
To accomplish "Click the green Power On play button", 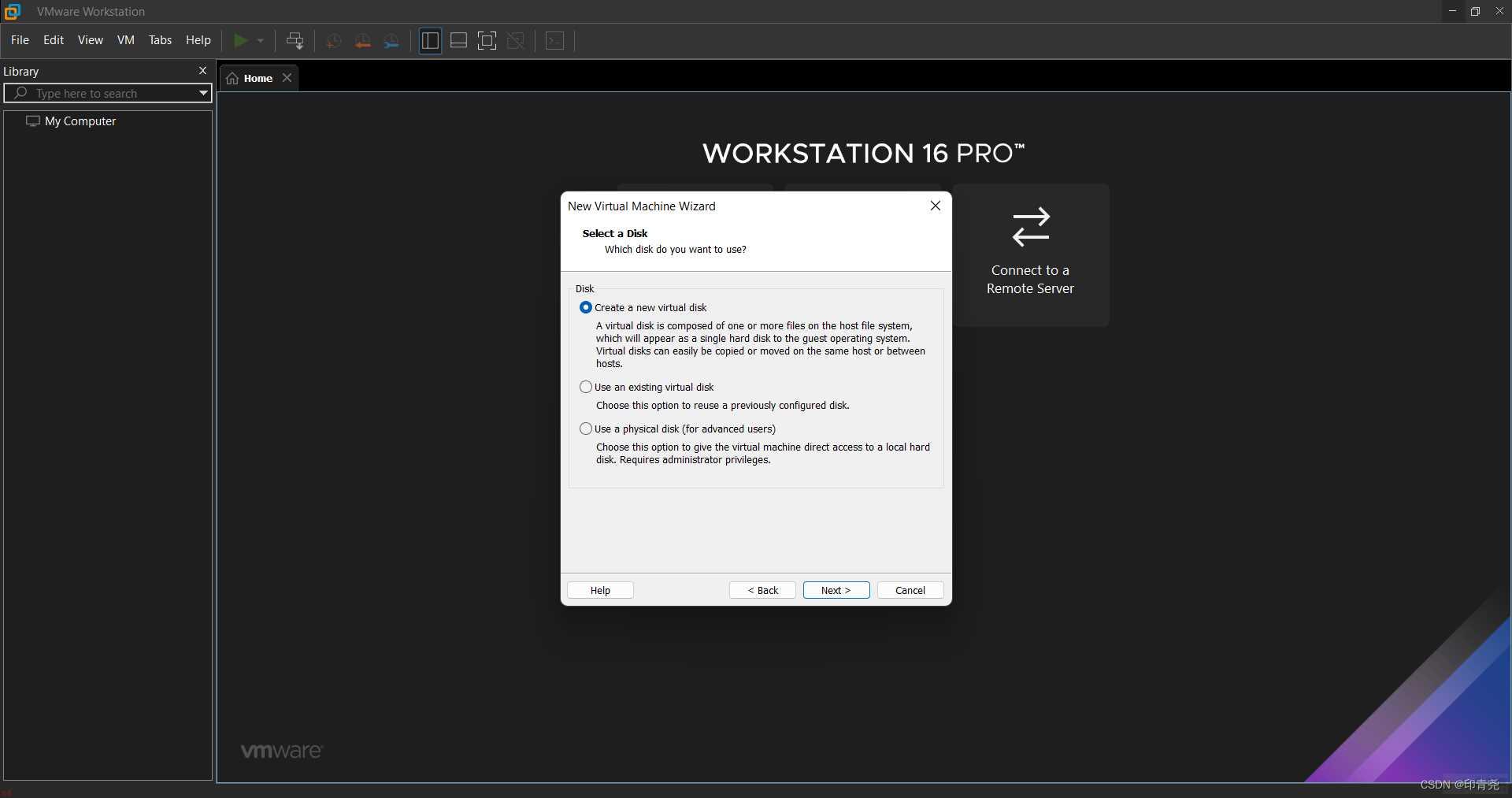I will tap(241, 40).
